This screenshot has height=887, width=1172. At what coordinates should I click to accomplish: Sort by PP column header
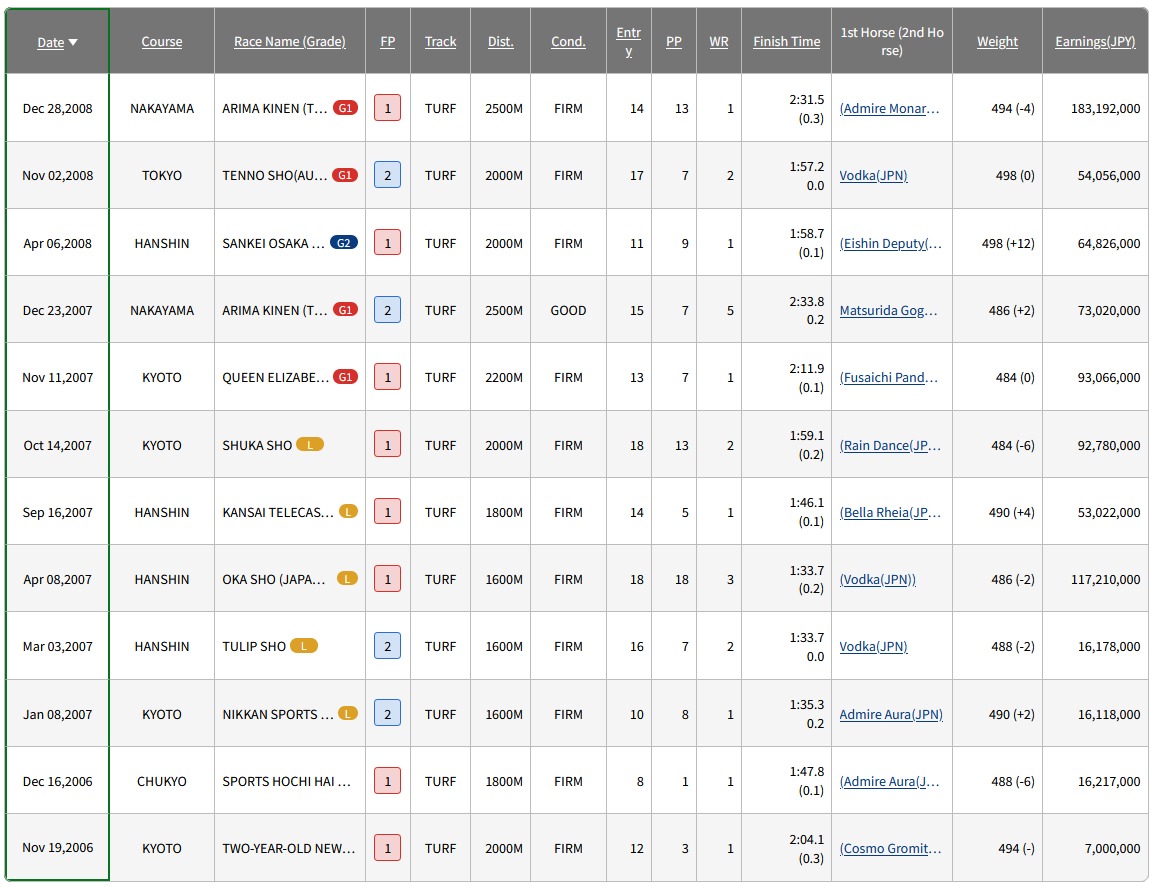point(673,42)
